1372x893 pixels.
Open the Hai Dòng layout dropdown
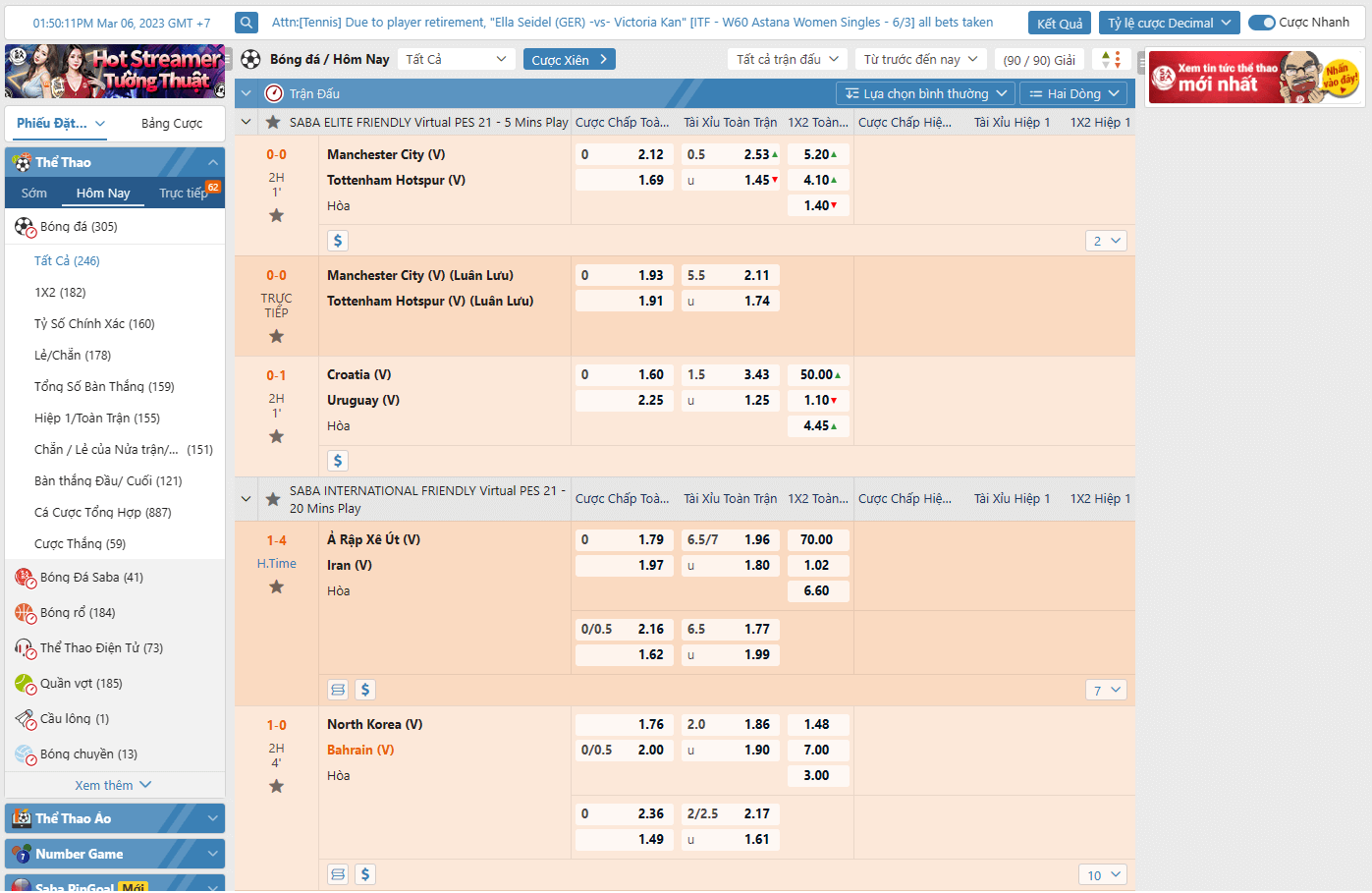tap(1074, 94)
